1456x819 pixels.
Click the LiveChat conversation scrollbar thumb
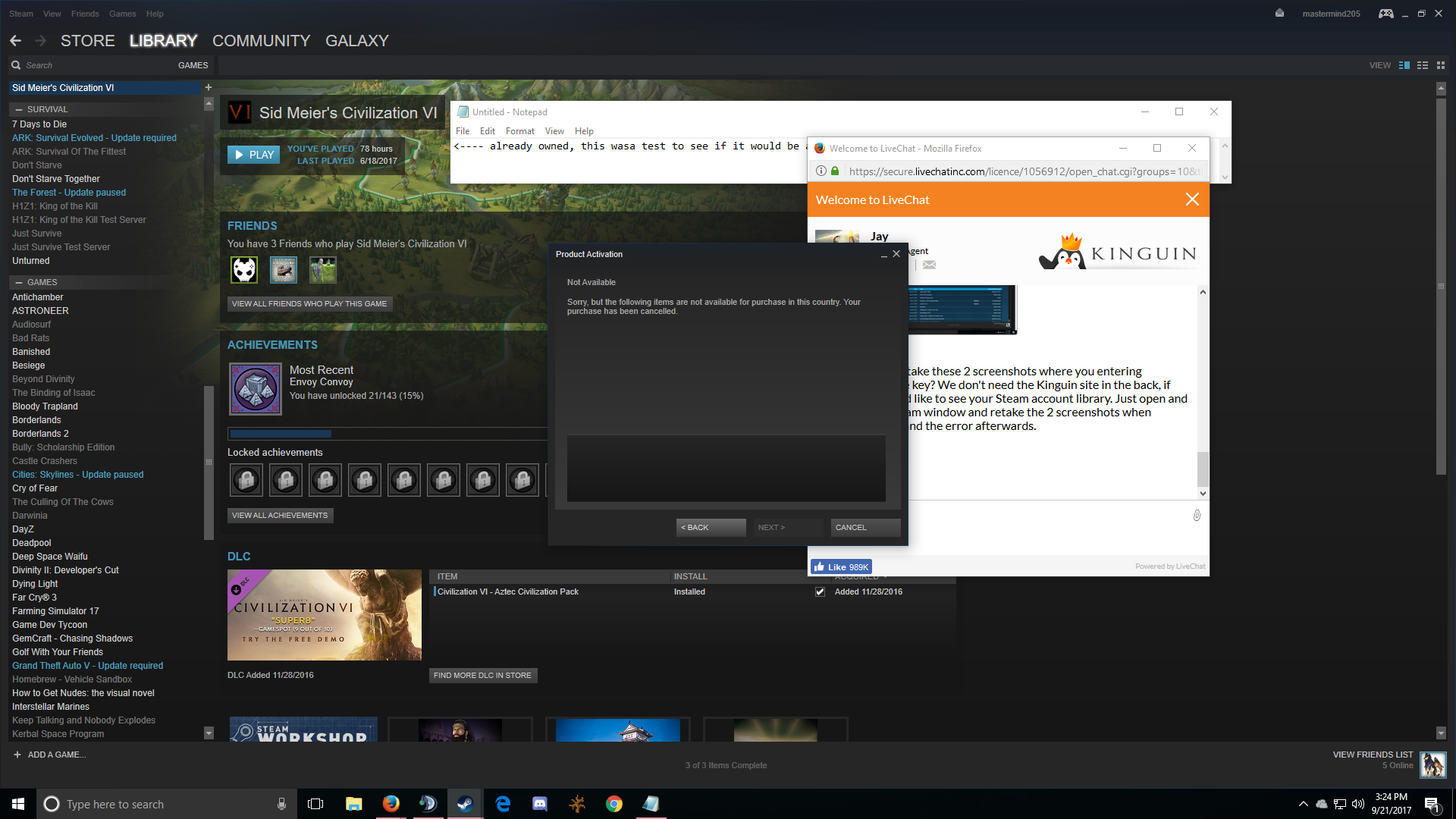(x=1203, y=469)
